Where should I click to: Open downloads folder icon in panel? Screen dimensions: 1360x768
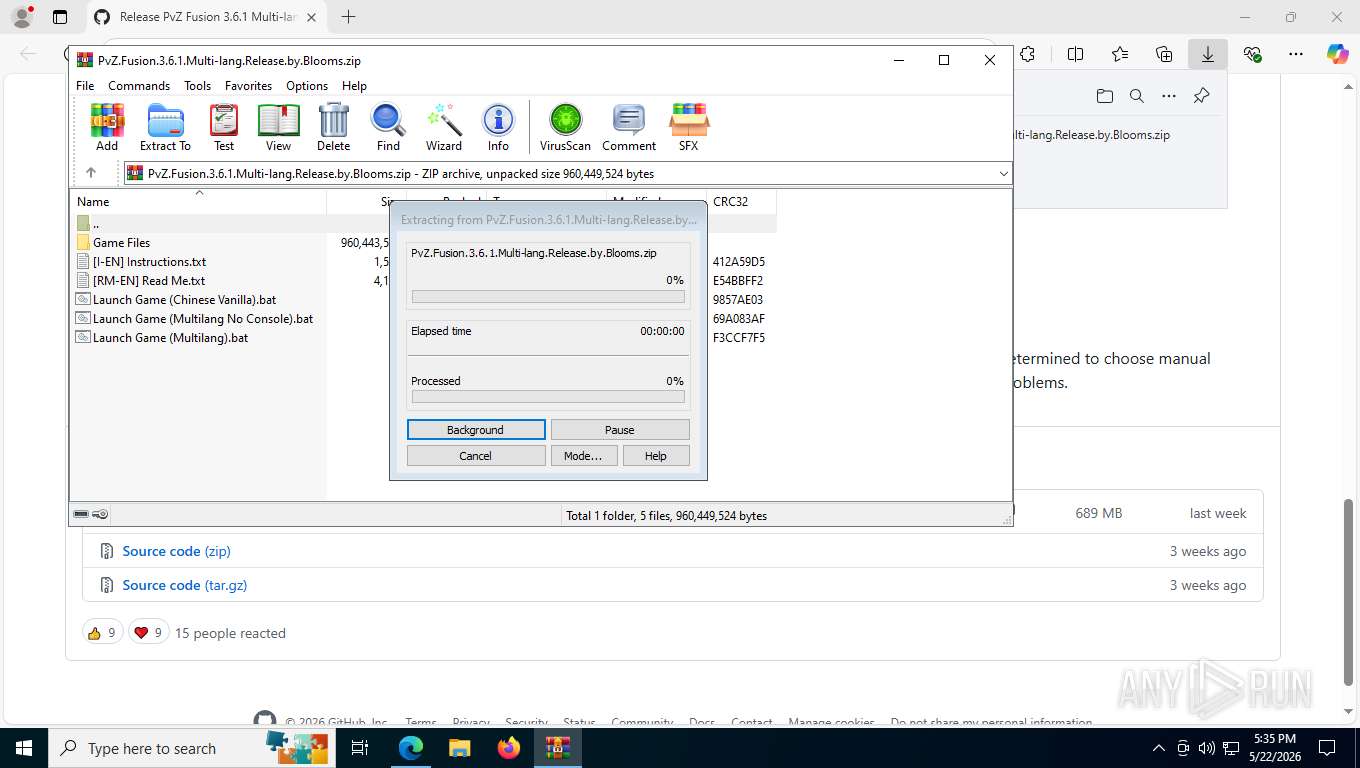tap(1104, 96)
